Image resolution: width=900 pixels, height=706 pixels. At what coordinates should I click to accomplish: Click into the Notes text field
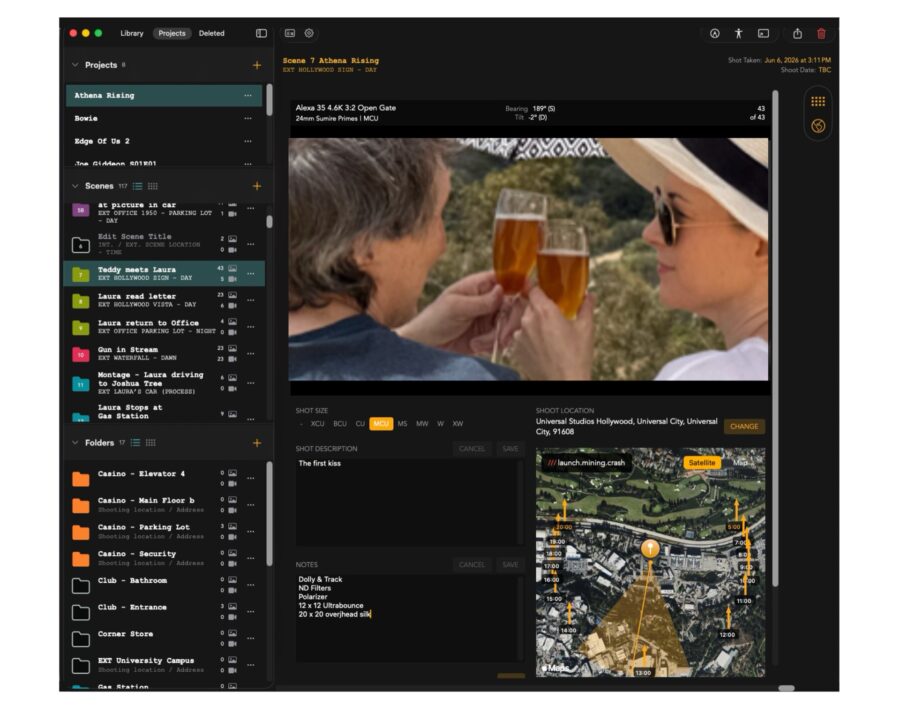pos(409,618)
